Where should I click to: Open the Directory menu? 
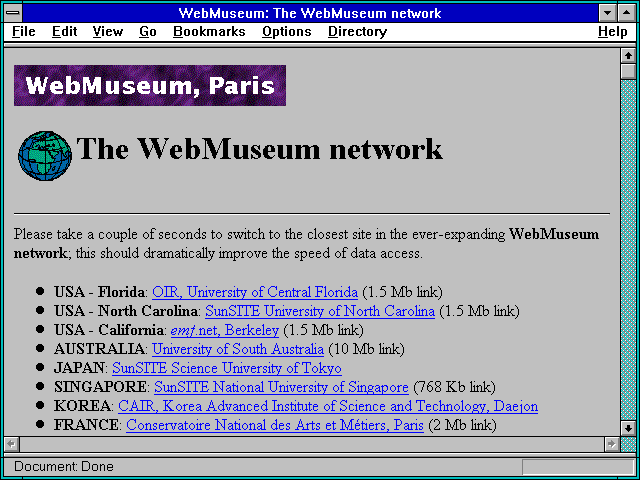(358, 31)
